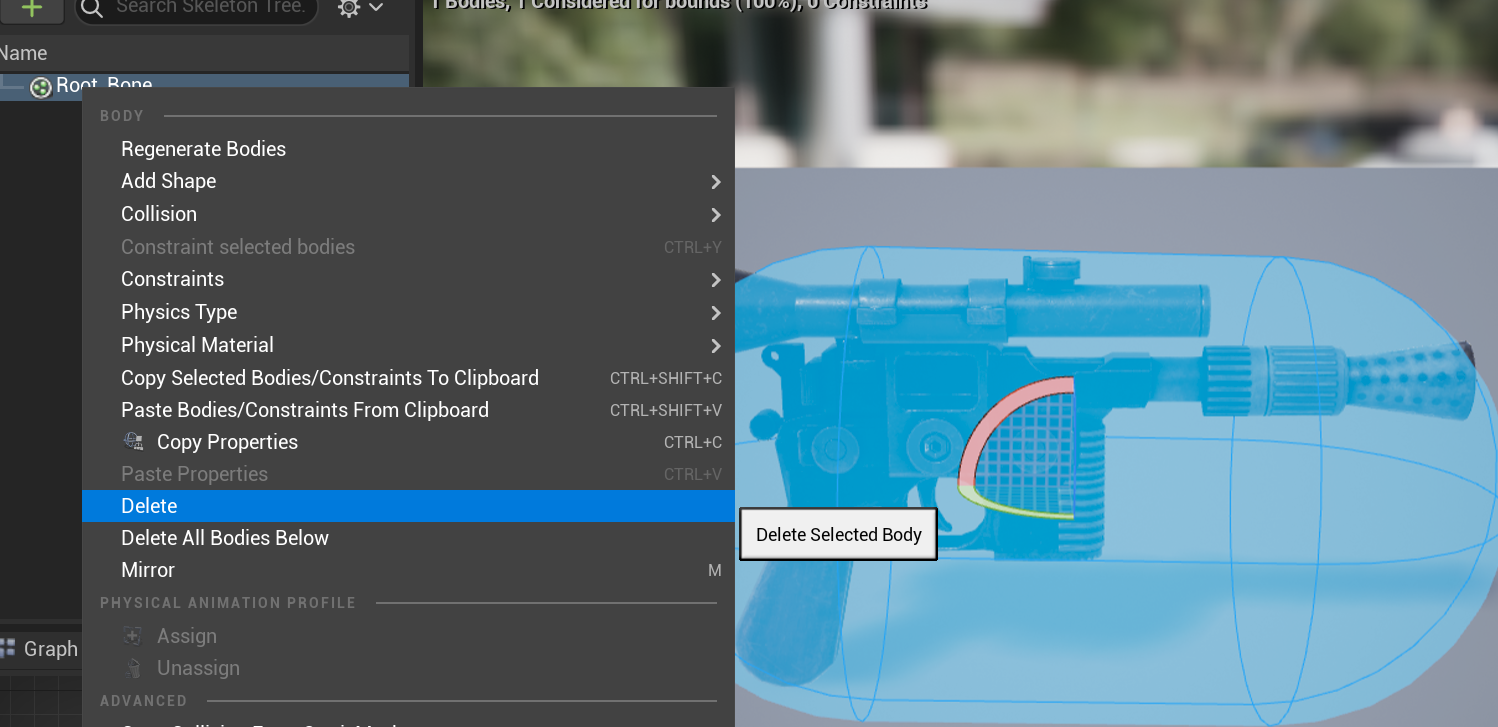Choose Delete All Bodies Below

(x=408, y=538)
